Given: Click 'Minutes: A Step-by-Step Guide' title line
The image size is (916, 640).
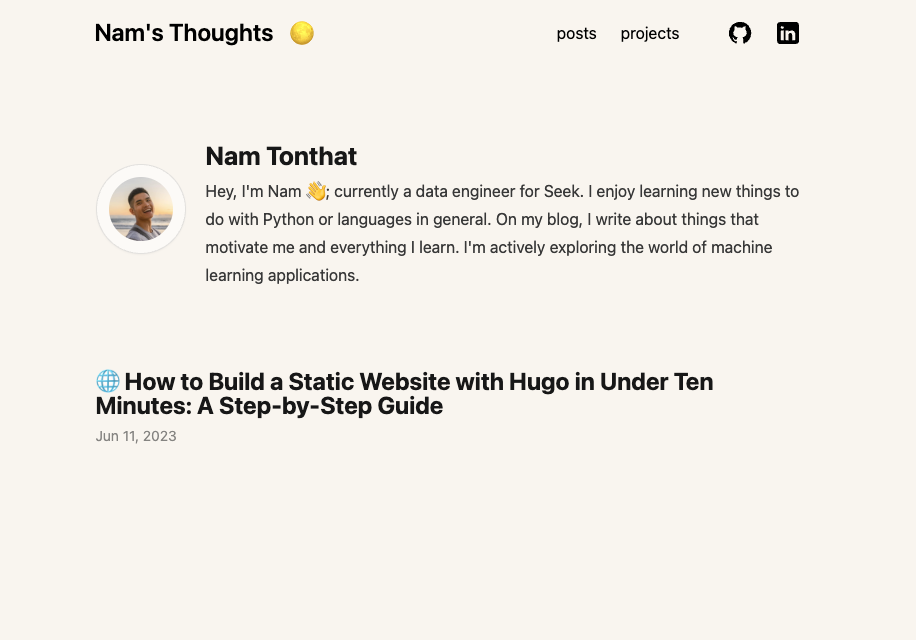Looking at the screenshot, I should click(269, 406).
